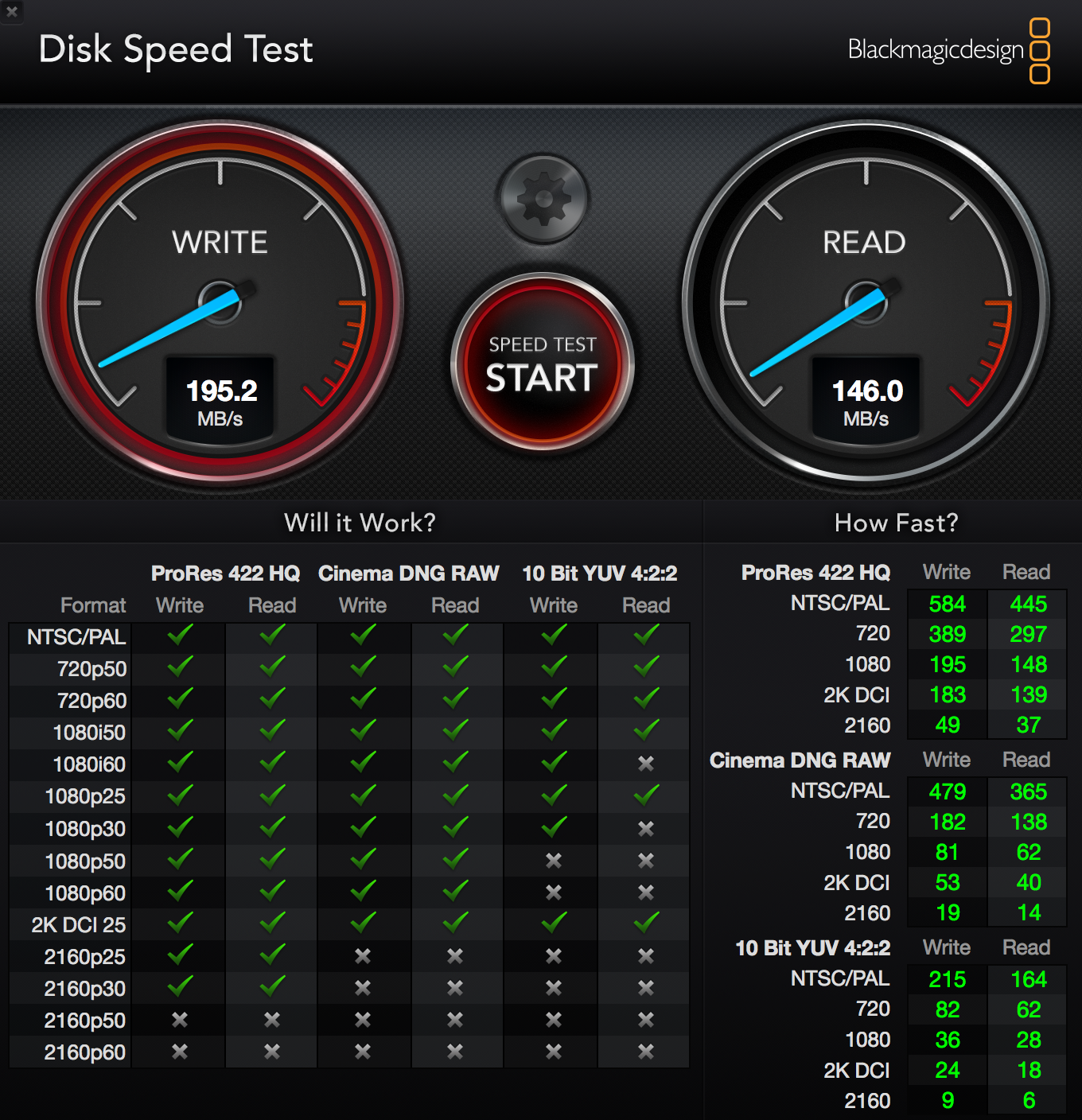Click 1080i60 10 Bit YUV Read cross
Image resolution: width=1082 pixels, height=1120 pixels.
(646, 764)
